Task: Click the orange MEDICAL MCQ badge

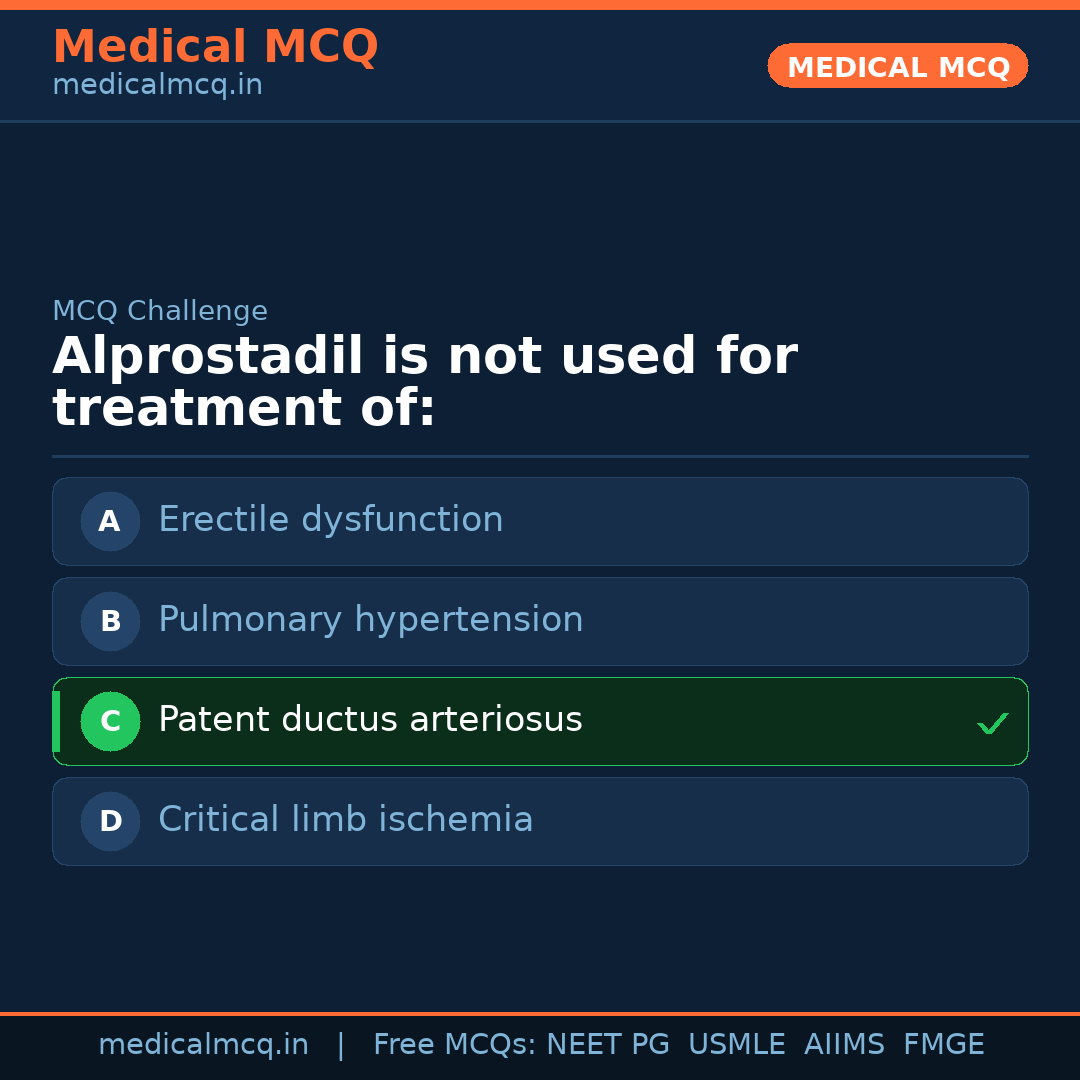Action: [x=897, y=66]
